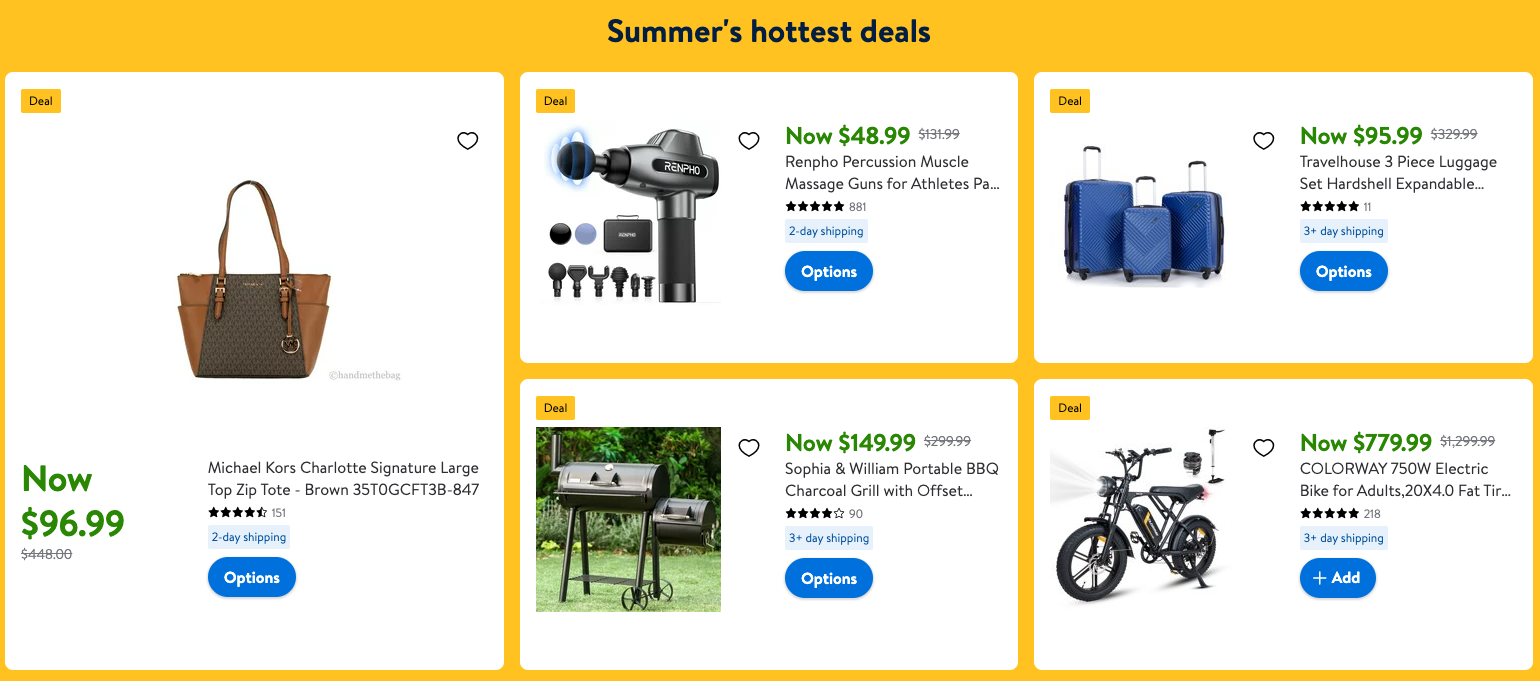This screenshot has height=681, width=1540.
Task: Click the Deal badge on the Renpho card
Action: [x=555, y=100]
